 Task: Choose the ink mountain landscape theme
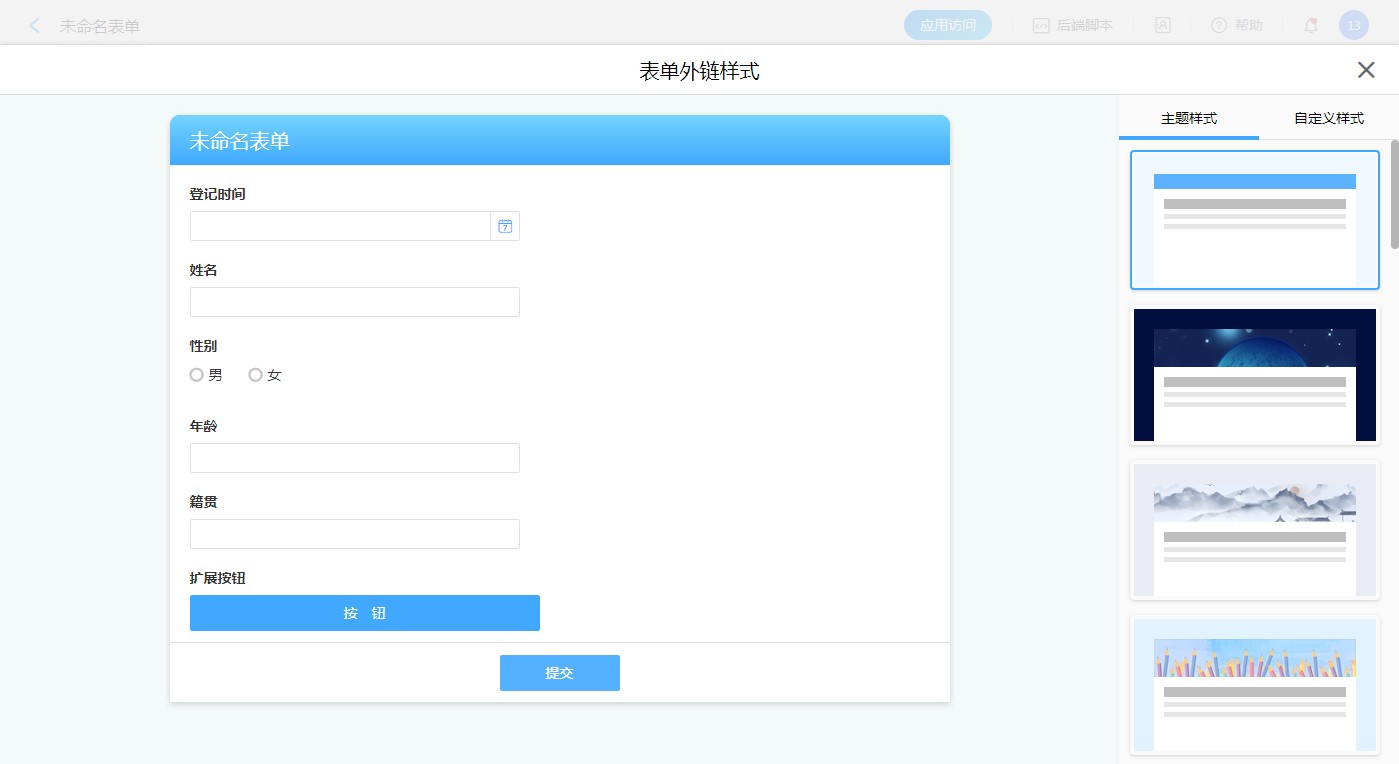1254,530
